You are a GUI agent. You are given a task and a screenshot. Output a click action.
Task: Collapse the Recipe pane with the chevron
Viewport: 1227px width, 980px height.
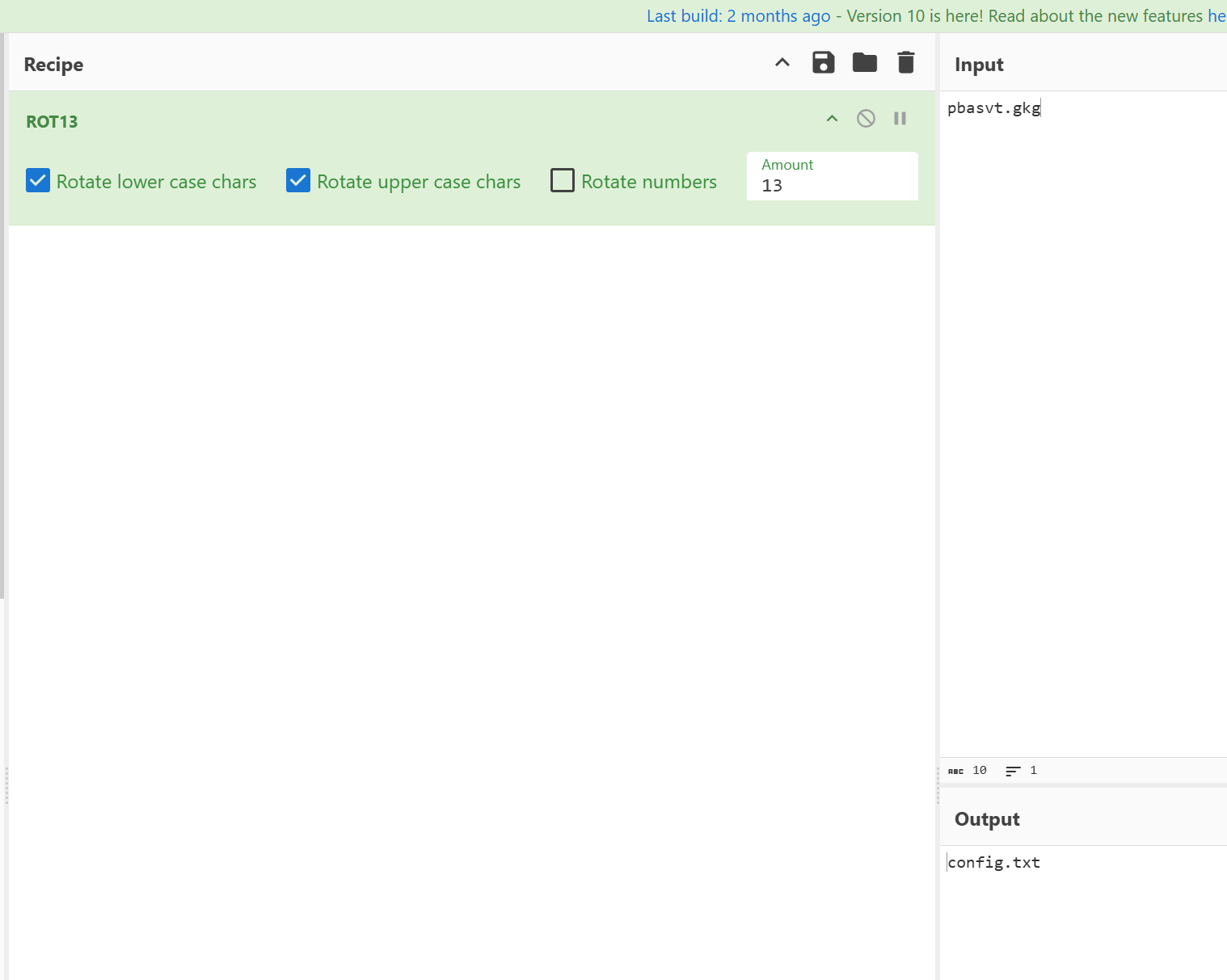tap(782, 62)
